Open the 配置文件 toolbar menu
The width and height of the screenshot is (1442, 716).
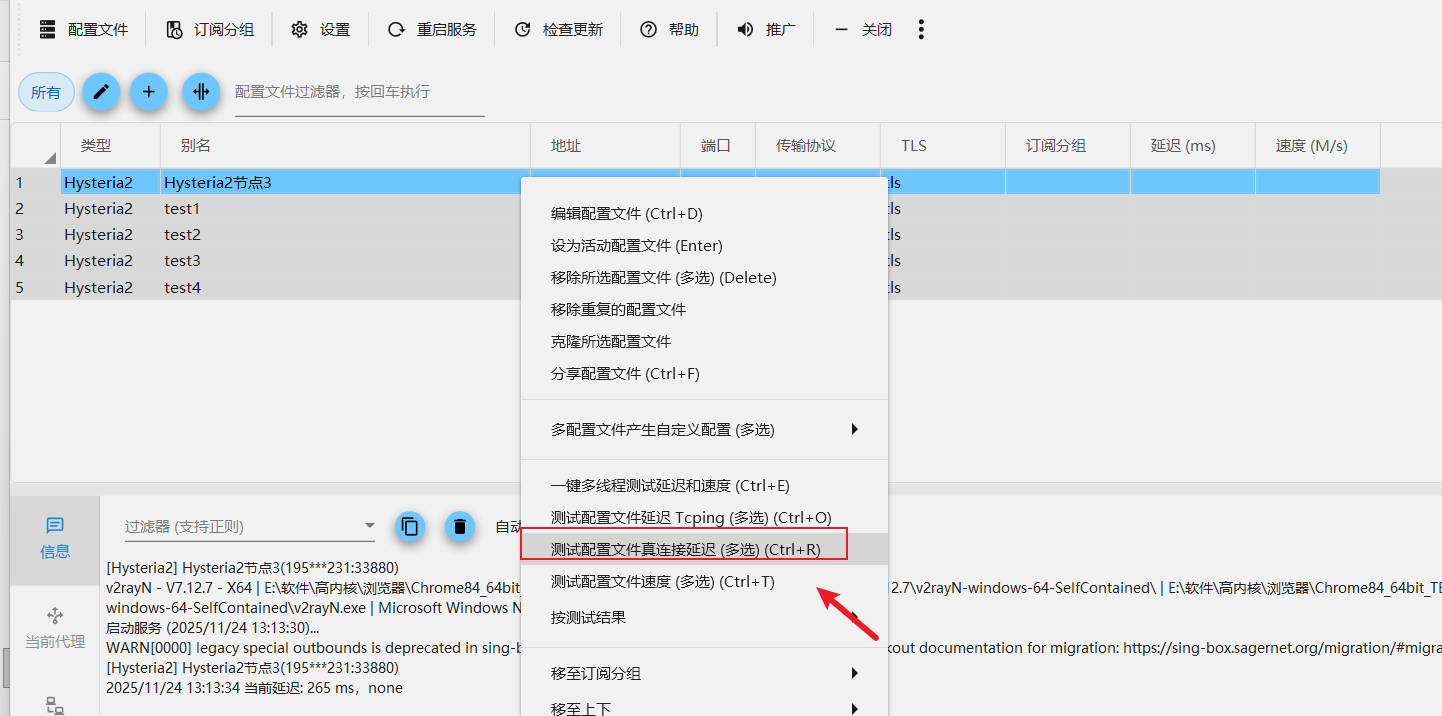[84, 30]
